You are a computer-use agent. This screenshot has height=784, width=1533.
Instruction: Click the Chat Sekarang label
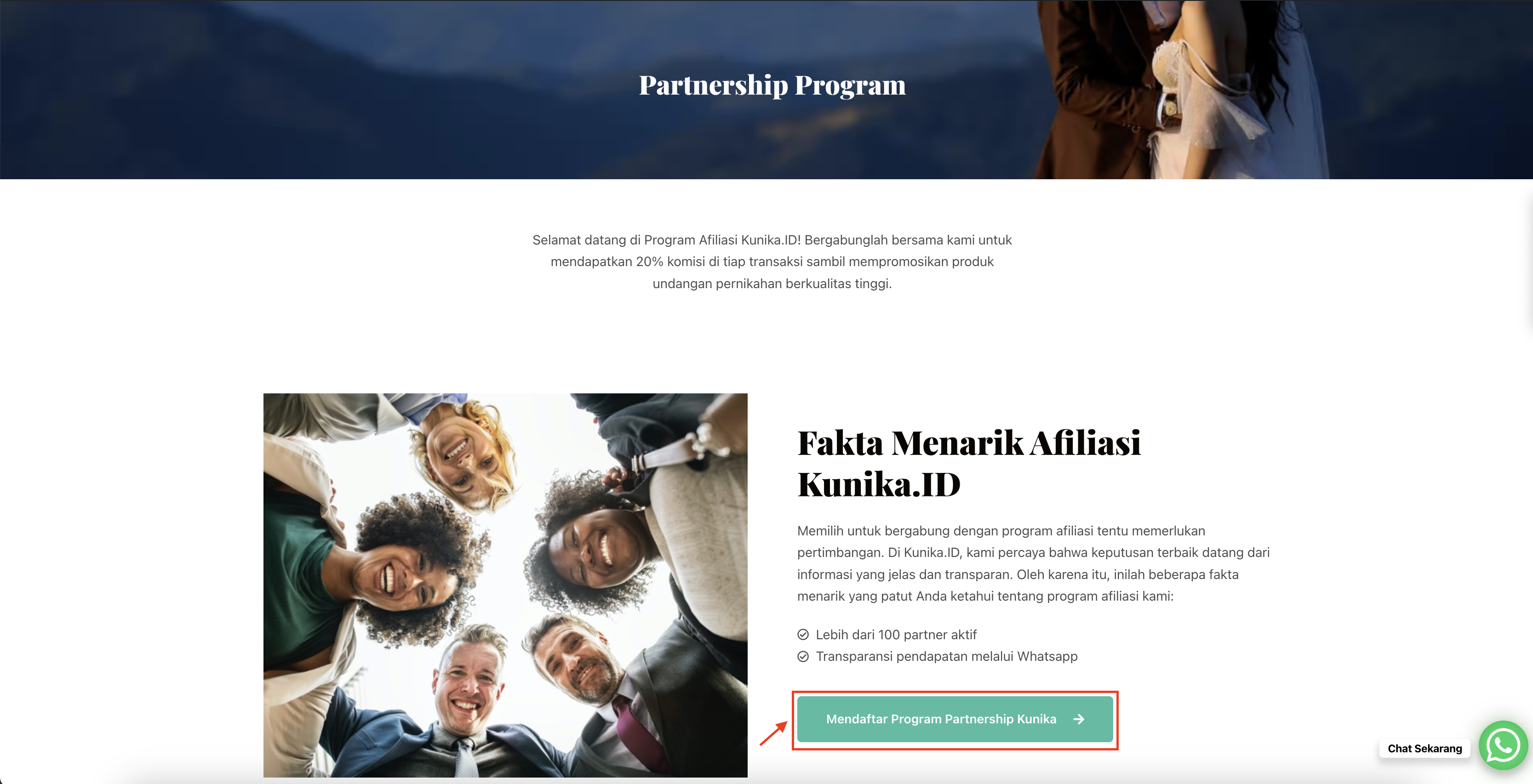tap(1424, 748)
